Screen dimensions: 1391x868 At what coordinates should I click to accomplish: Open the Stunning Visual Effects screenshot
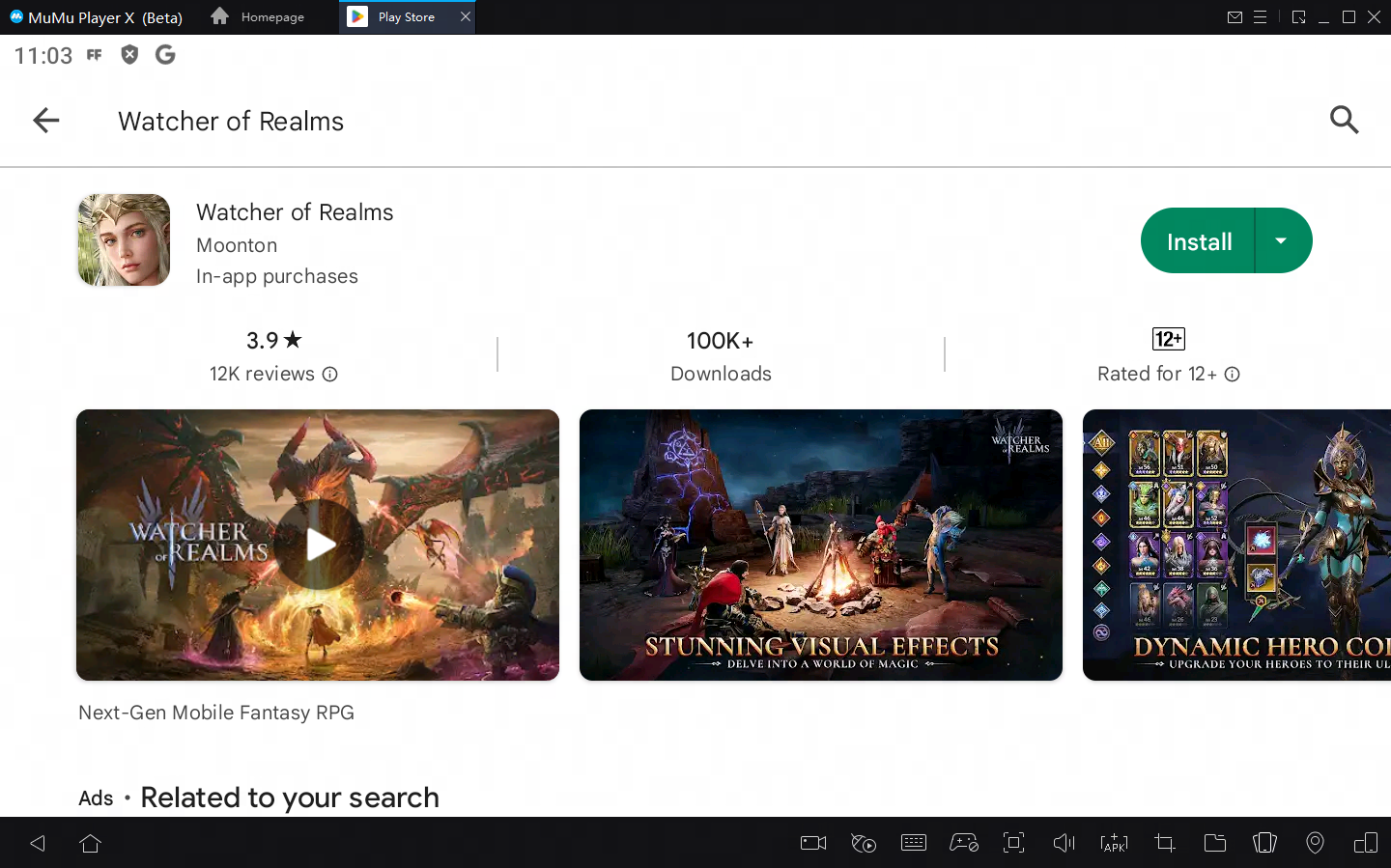pos(820,545)
